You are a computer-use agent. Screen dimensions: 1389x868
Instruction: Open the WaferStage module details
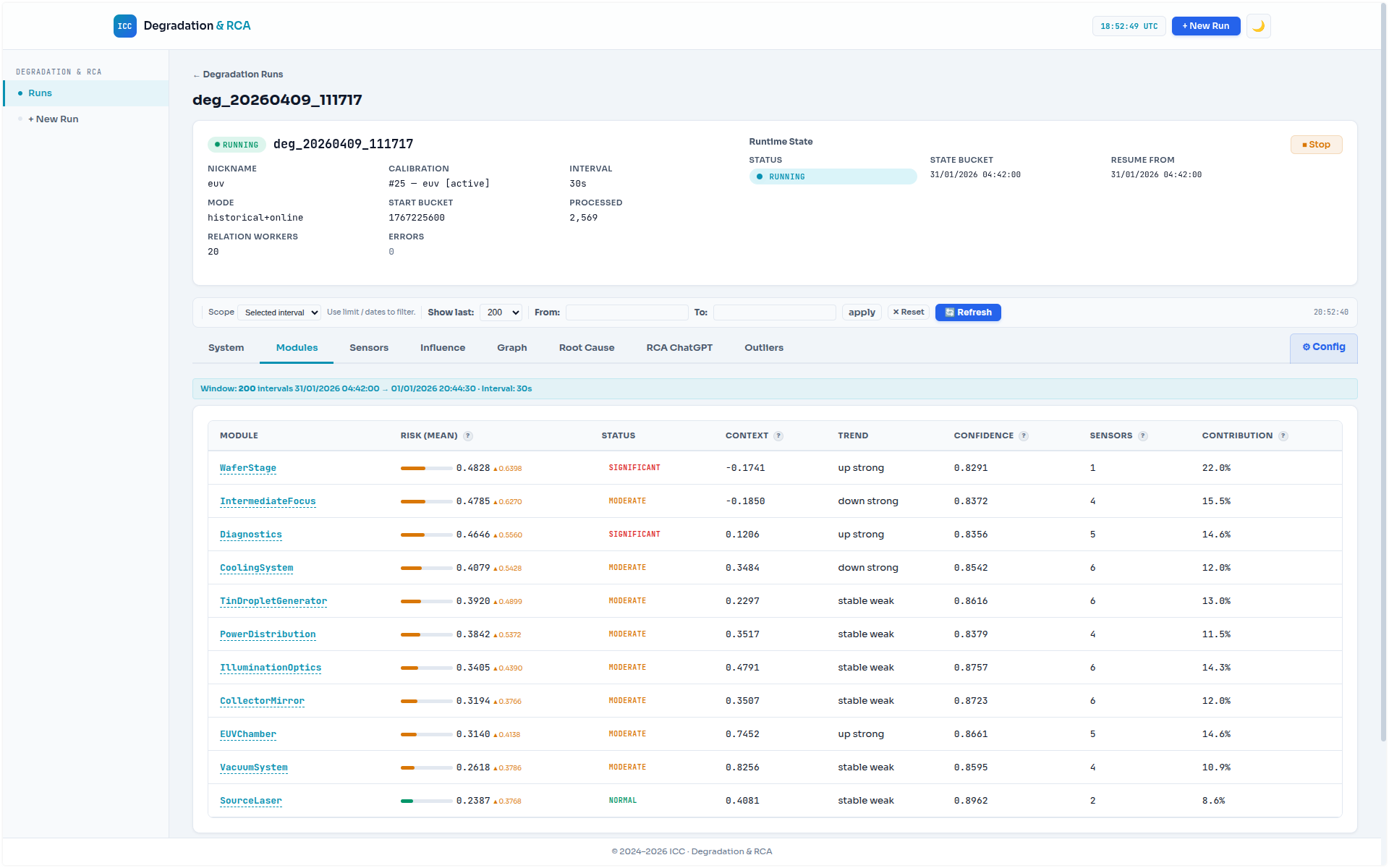[247, 467]
